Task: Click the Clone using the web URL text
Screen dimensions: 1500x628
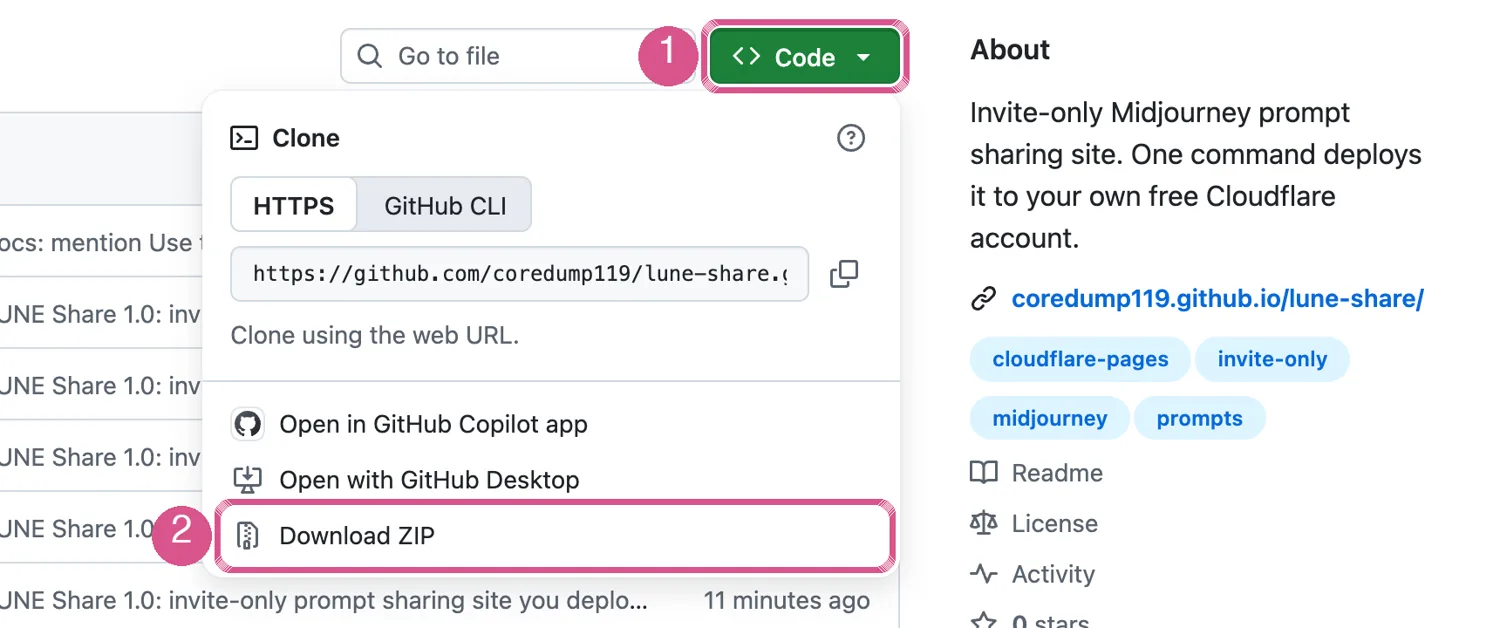Action: 375,335
